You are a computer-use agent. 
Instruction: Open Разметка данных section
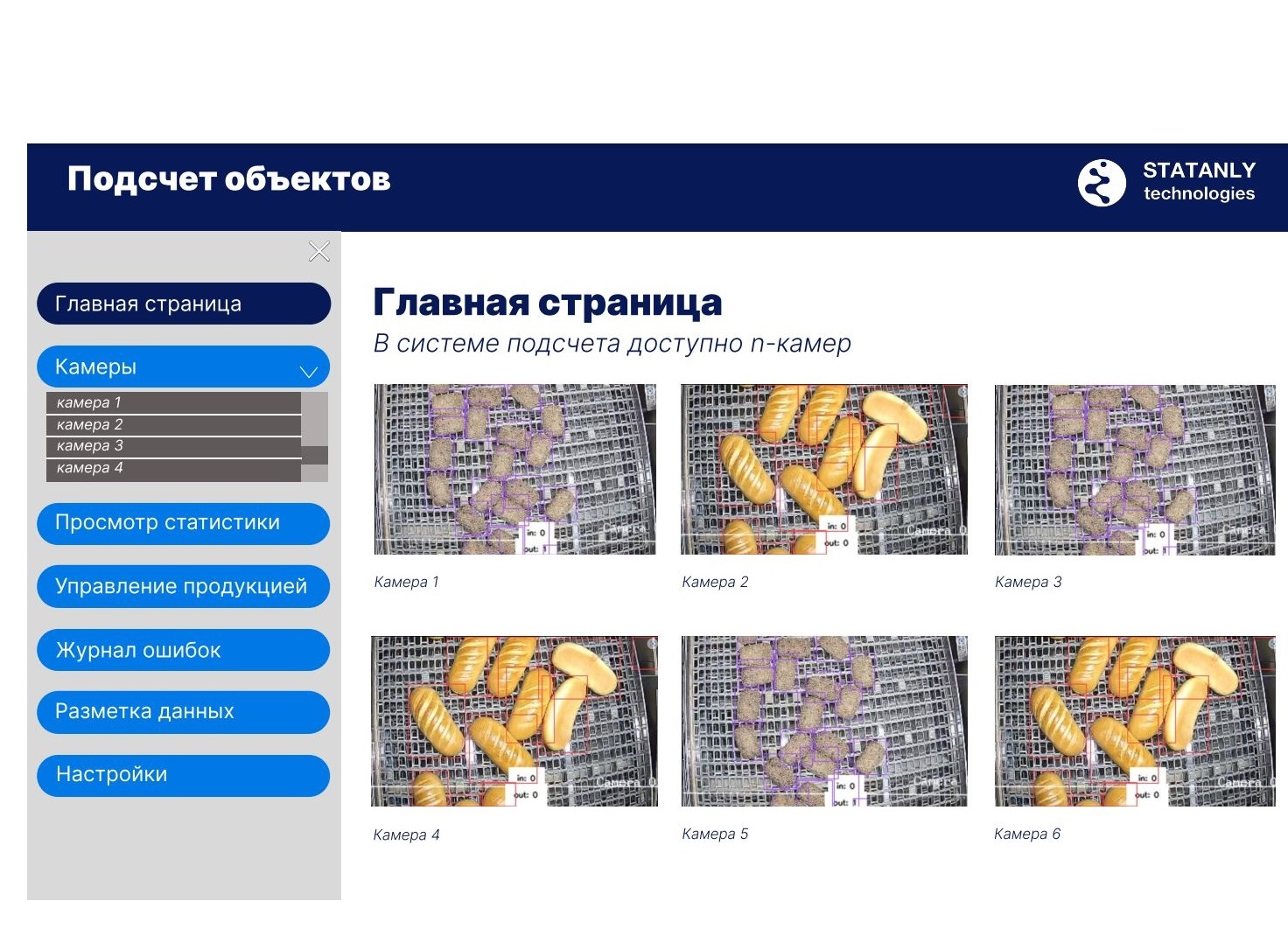click(x=184, y=711)
